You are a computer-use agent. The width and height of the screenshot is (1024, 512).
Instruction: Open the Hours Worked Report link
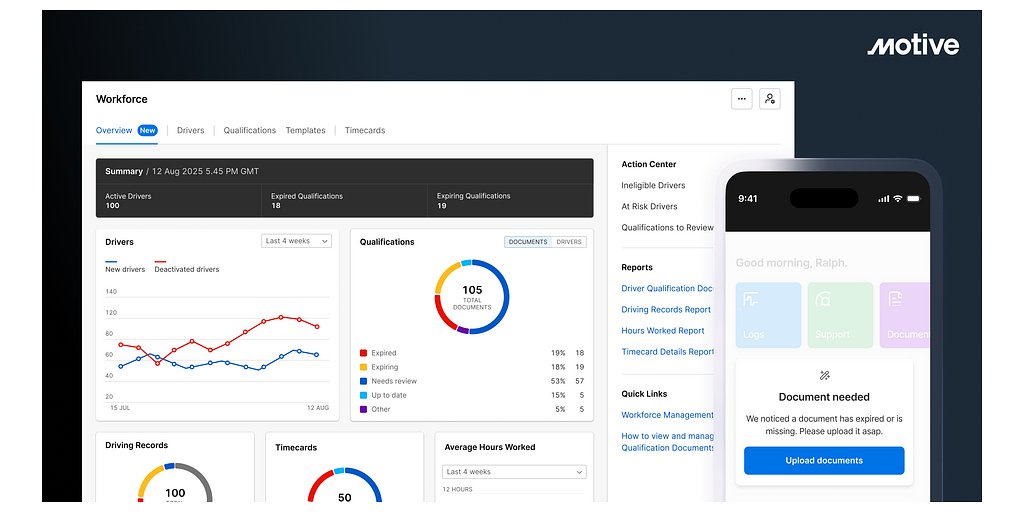663,330
